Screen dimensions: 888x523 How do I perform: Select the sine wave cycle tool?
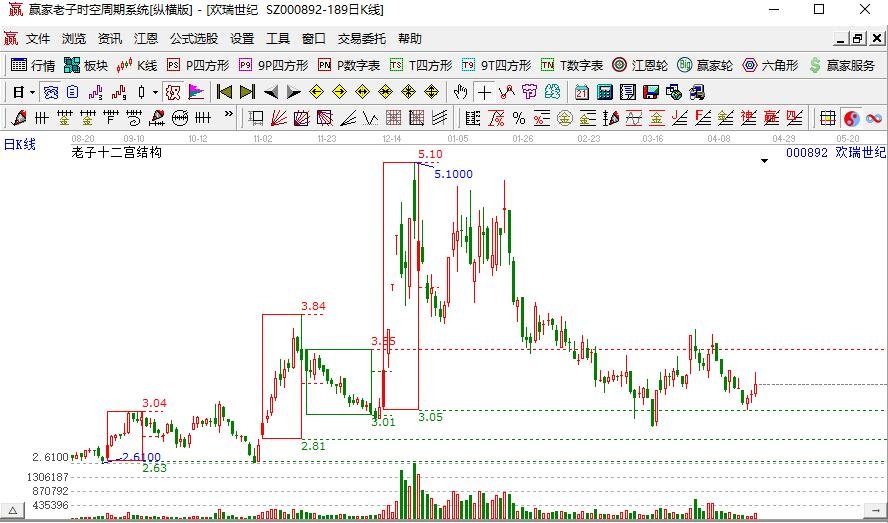click(634, 118)
